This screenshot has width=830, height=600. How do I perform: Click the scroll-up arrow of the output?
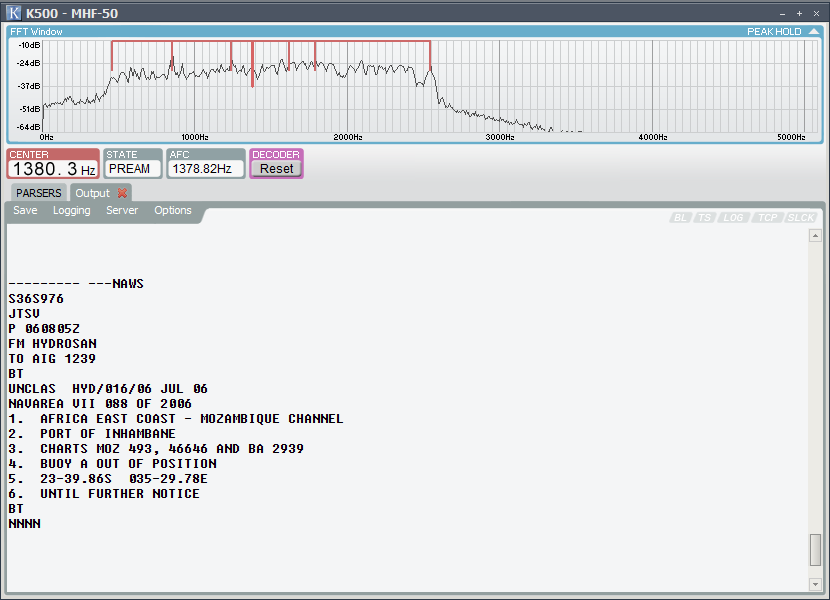coord(815,236)
